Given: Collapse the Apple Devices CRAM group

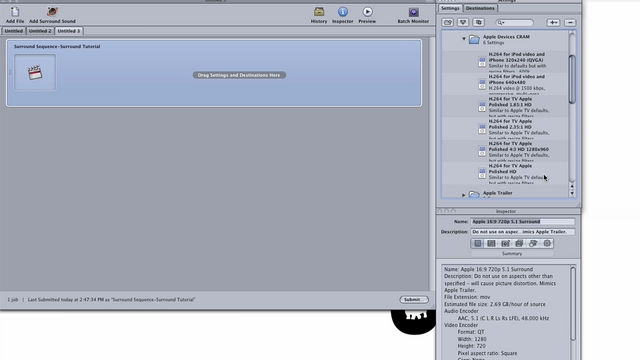Looking at the screenshot, I should click(x=464, y=39).
